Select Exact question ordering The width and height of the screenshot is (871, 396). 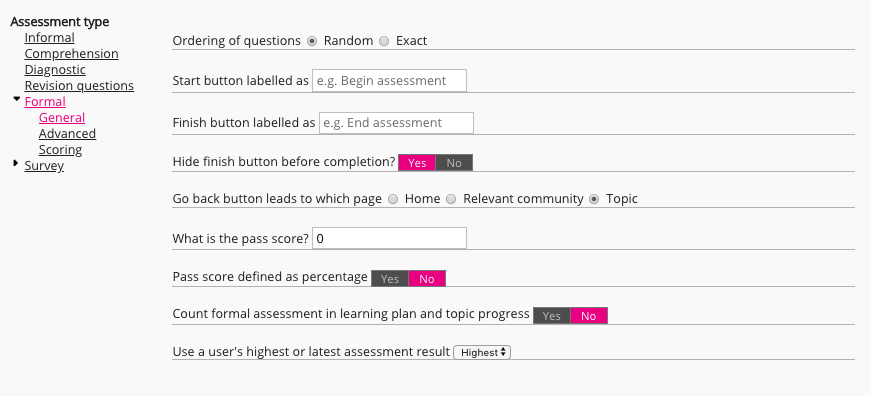click(x=384, y=41)
